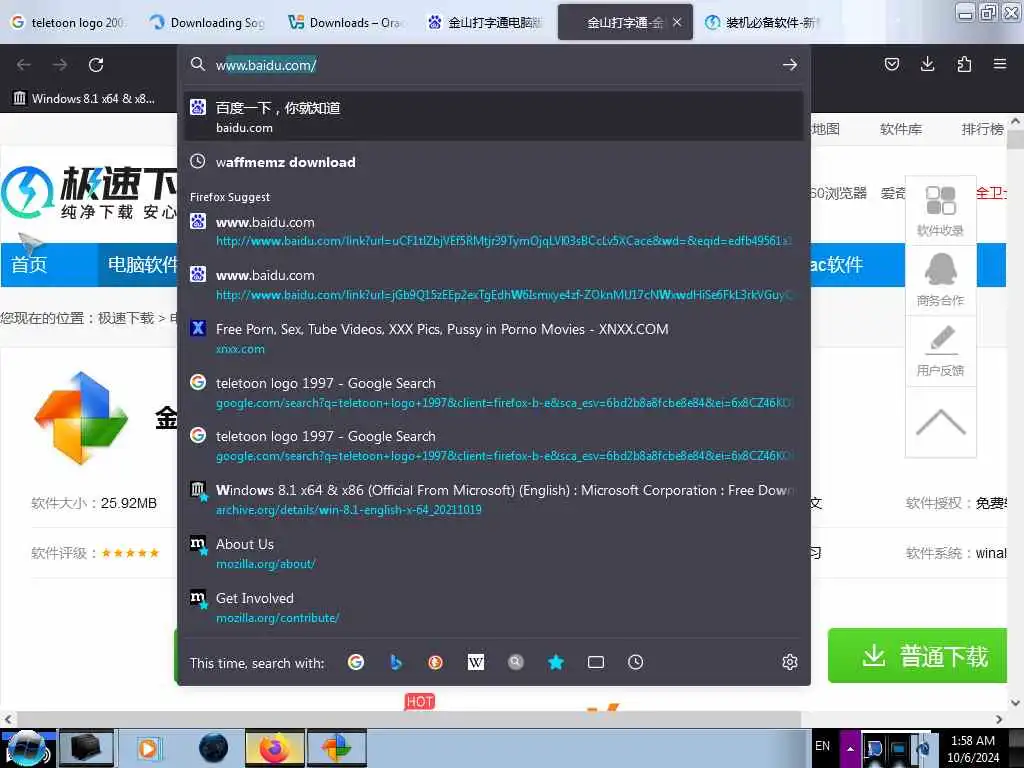Click the vertical scrollbar down arrow
The image size is (1024, 768).
coord(1015,703)
